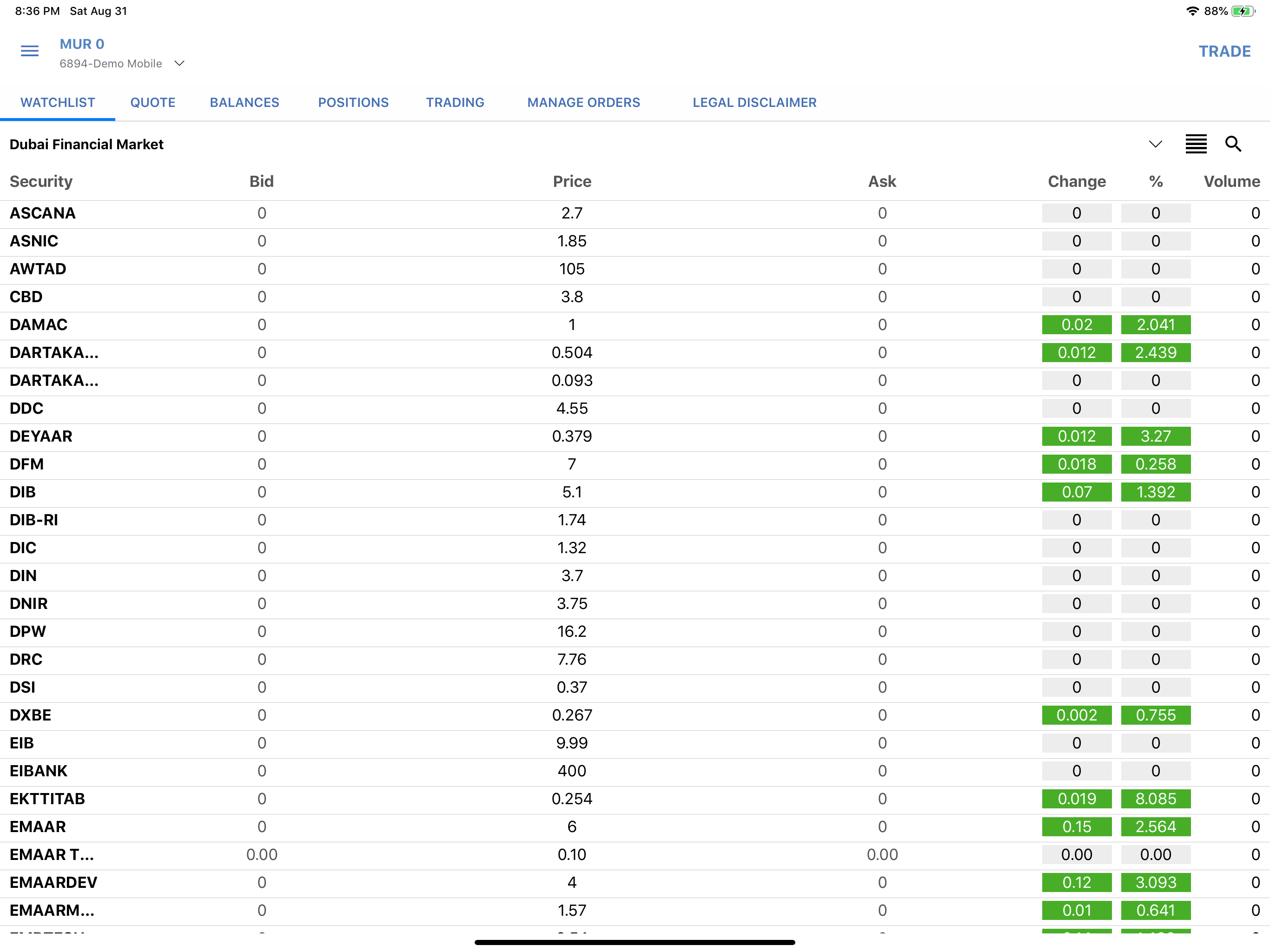
Task: Select the DSI security row
Action: pyautogui.click(x=635, y=688)
